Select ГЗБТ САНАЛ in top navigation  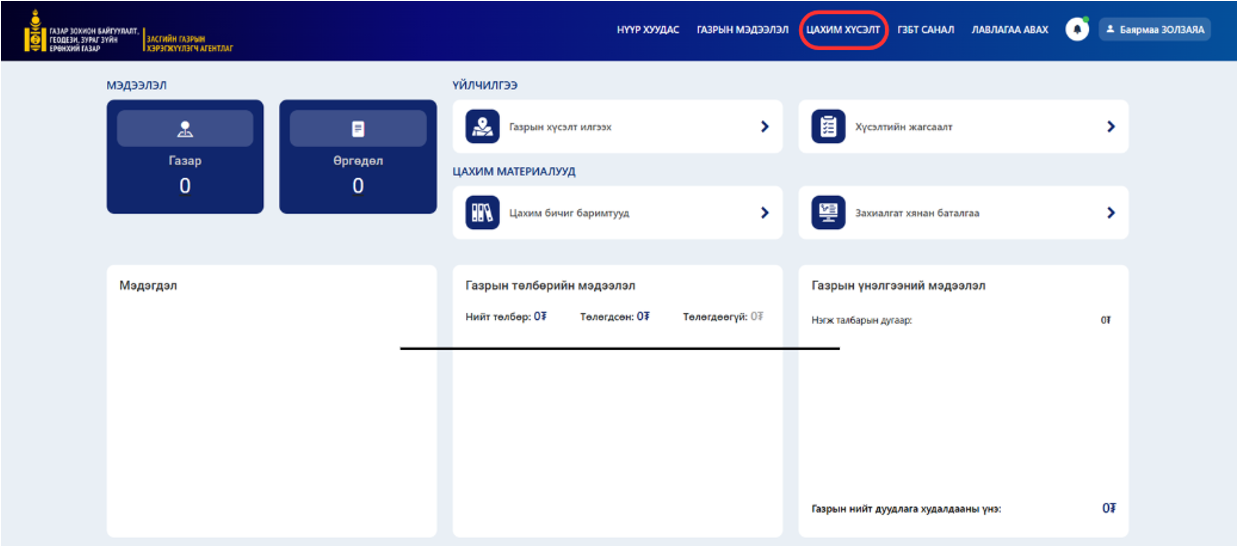(x=925, y=30)
